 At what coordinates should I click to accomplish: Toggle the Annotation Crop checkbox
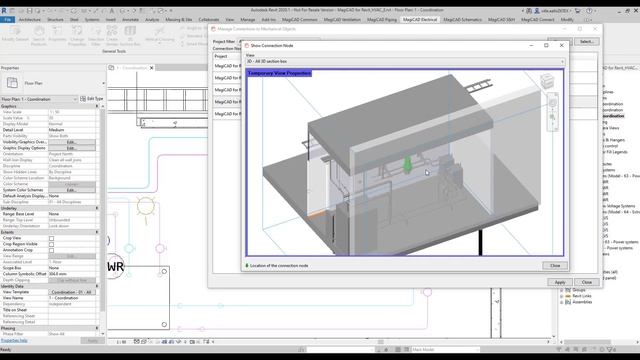tap(51, 250)
